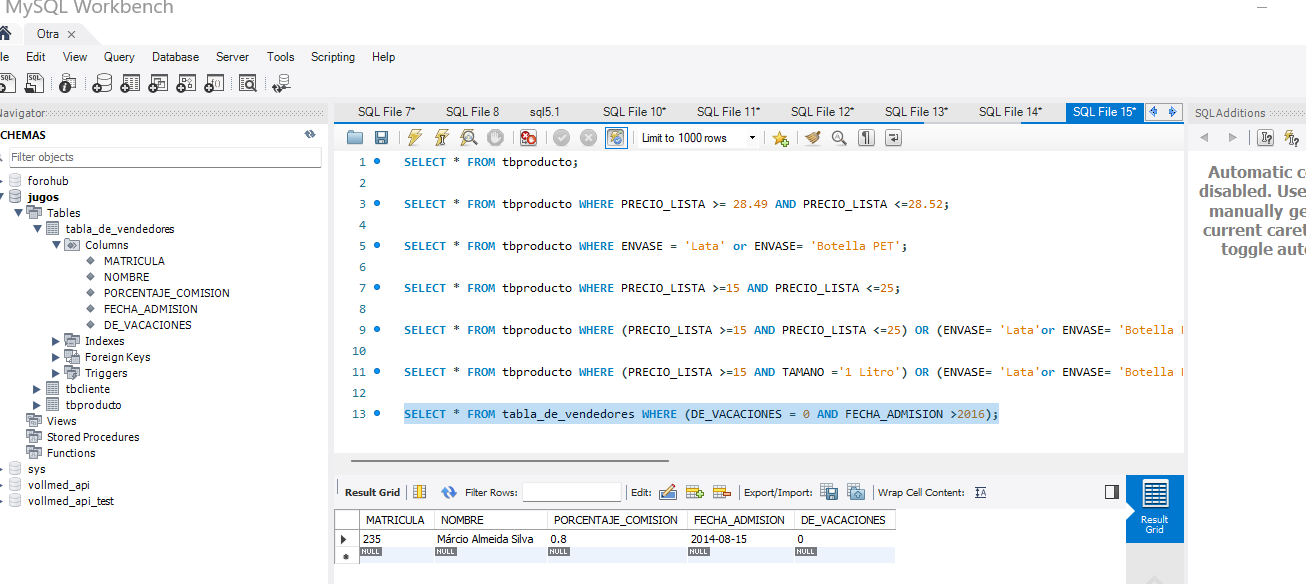Click the Beautify query broom icon
Viewport: 1306px width, 584px height.
pos(813,138)
